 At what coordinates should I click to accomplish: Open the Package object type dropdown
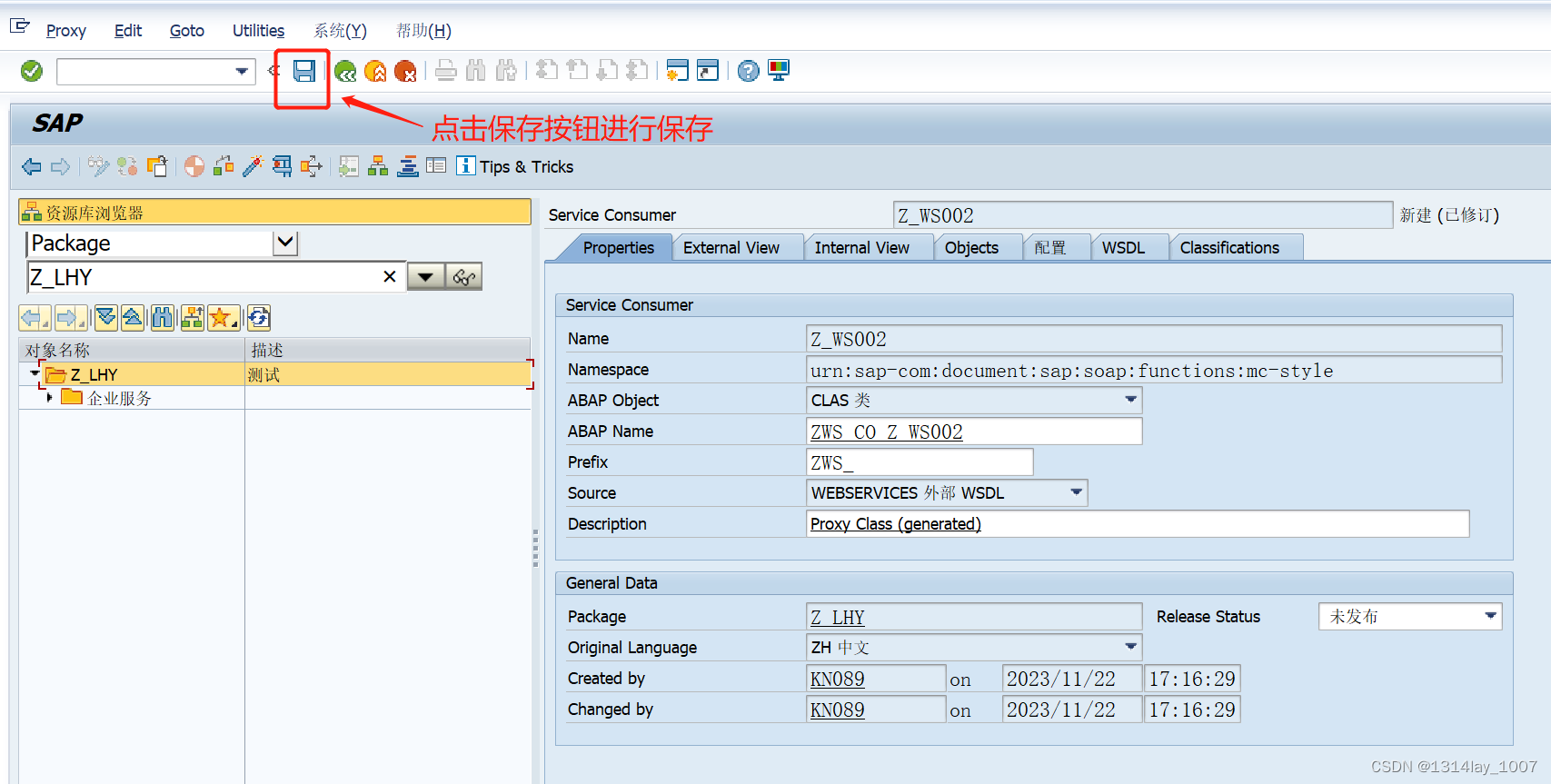tap(285, 243)
